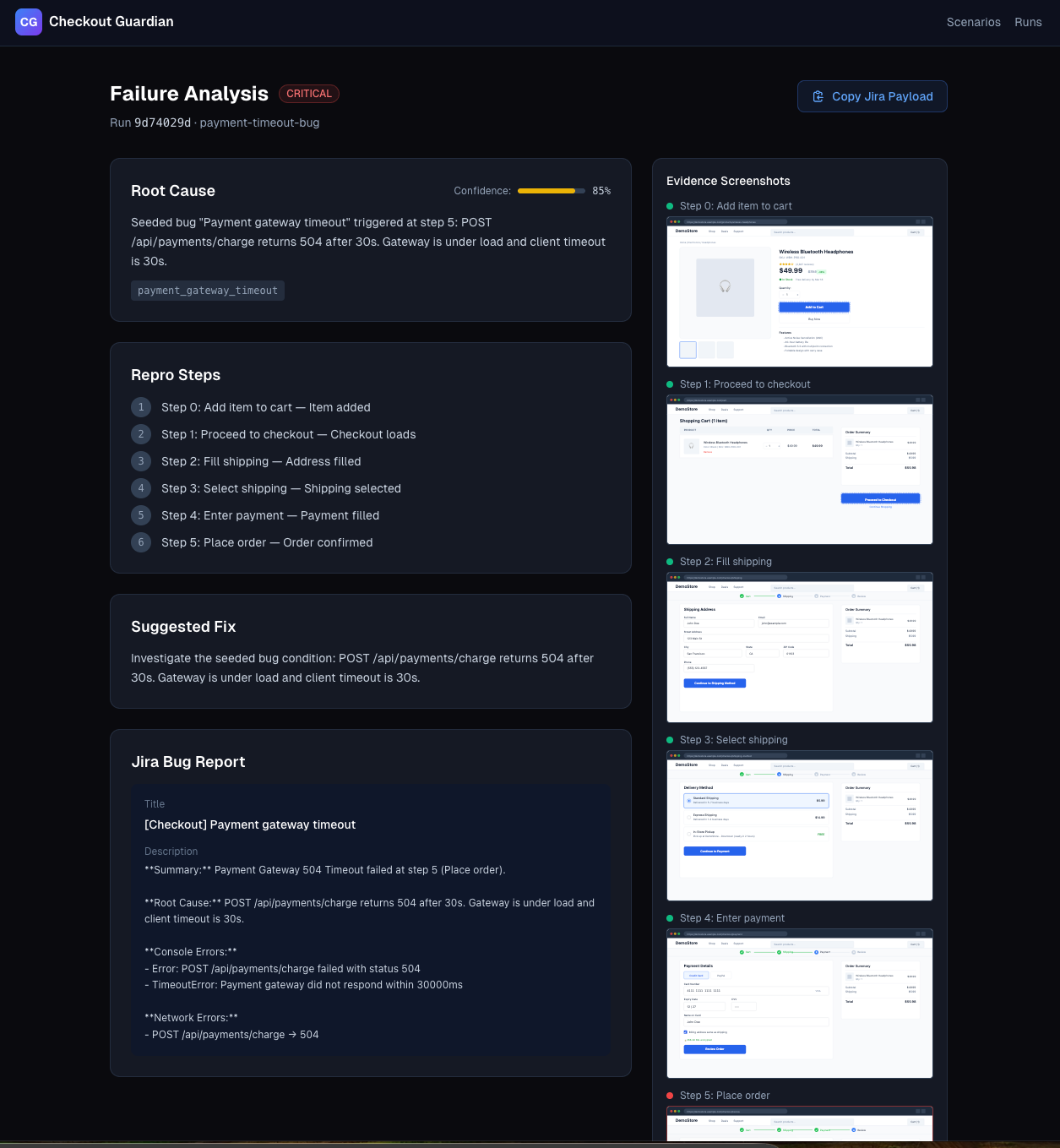Open the Runs page
The height and width of the screenshot is (1148, 1060).
click(x=1028, y=22)
